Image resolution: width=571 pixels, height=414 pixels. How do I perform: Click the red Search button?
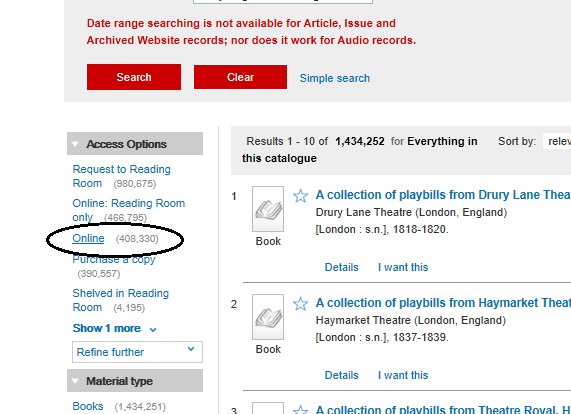click(x=134, y=77)
